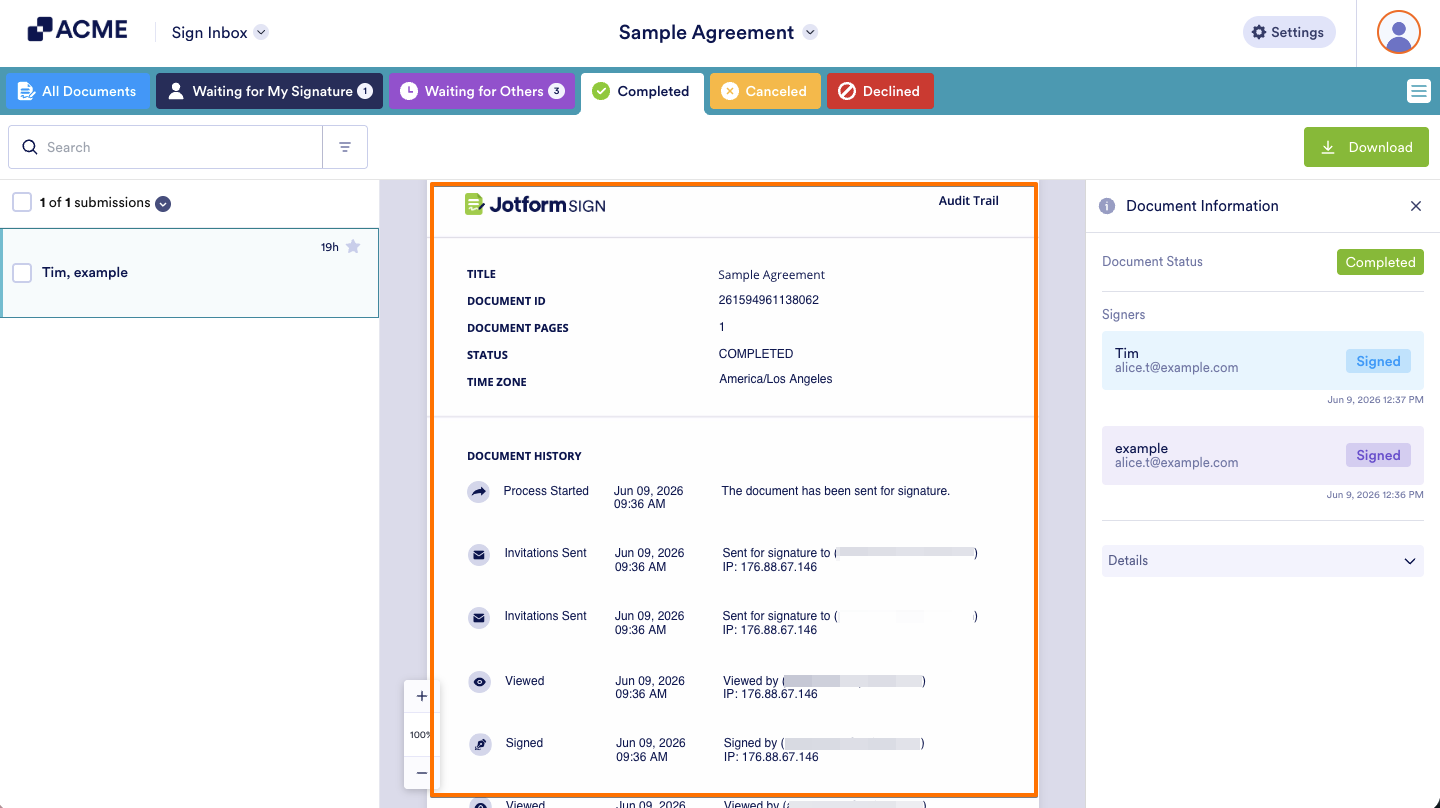Click the Signed pen icon
Screen dimensions: 1440x808
(480, 744)
